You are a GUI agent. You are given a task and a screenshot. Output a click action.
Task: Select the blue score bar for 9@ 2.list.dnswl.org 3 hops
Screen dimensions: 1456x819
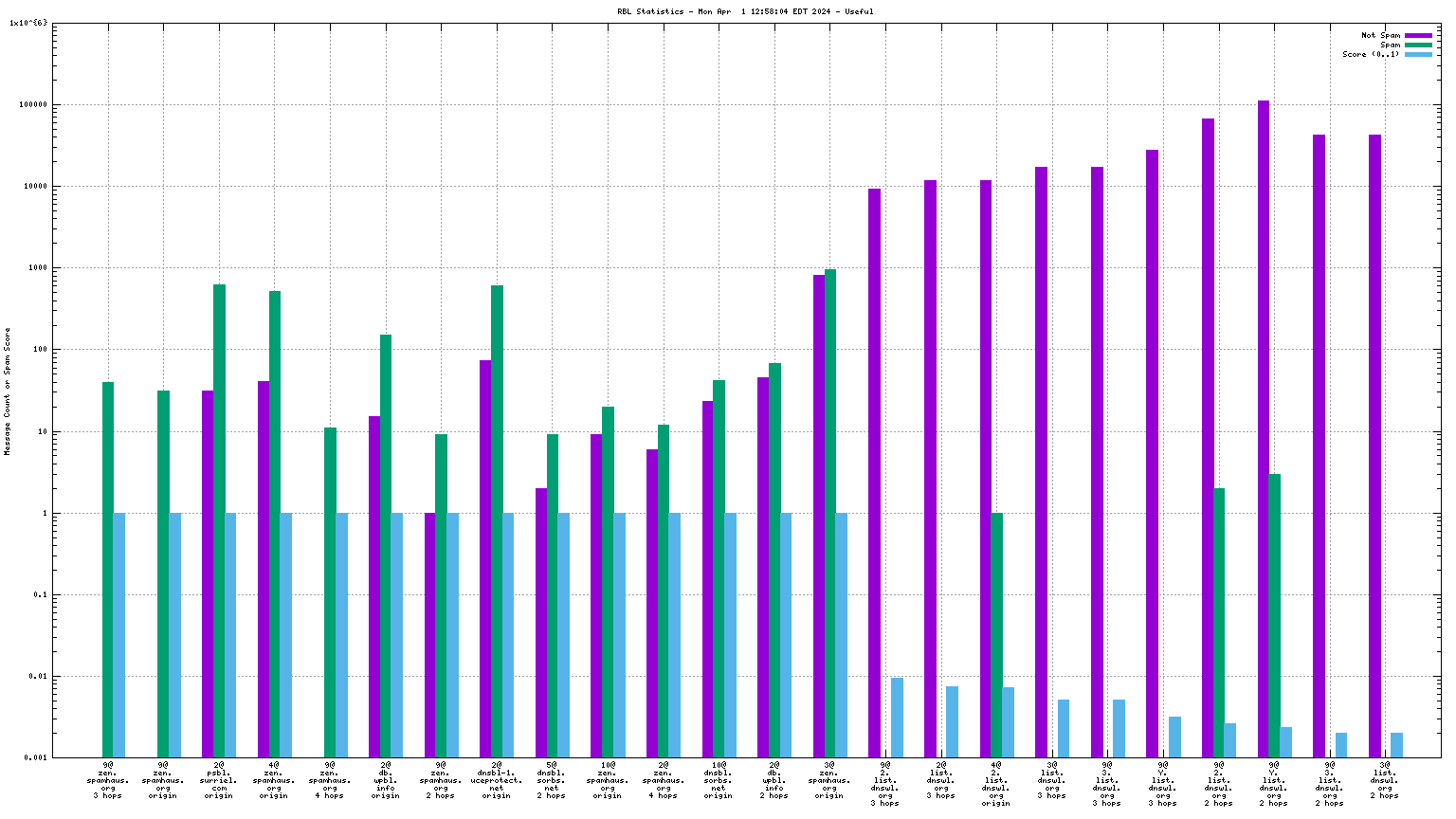pos(897,718)
